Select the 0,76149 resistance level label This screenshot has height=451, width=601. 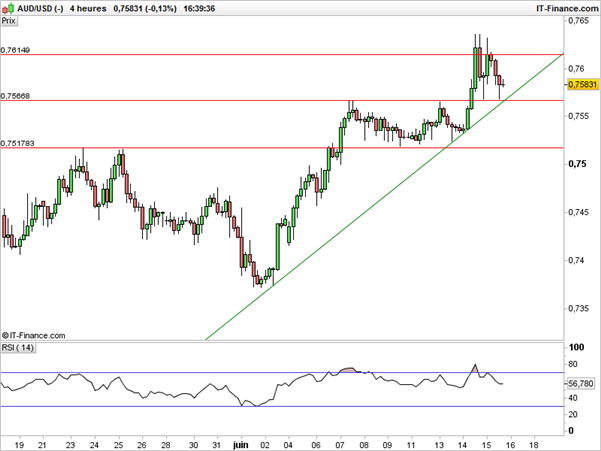point(15,50)
